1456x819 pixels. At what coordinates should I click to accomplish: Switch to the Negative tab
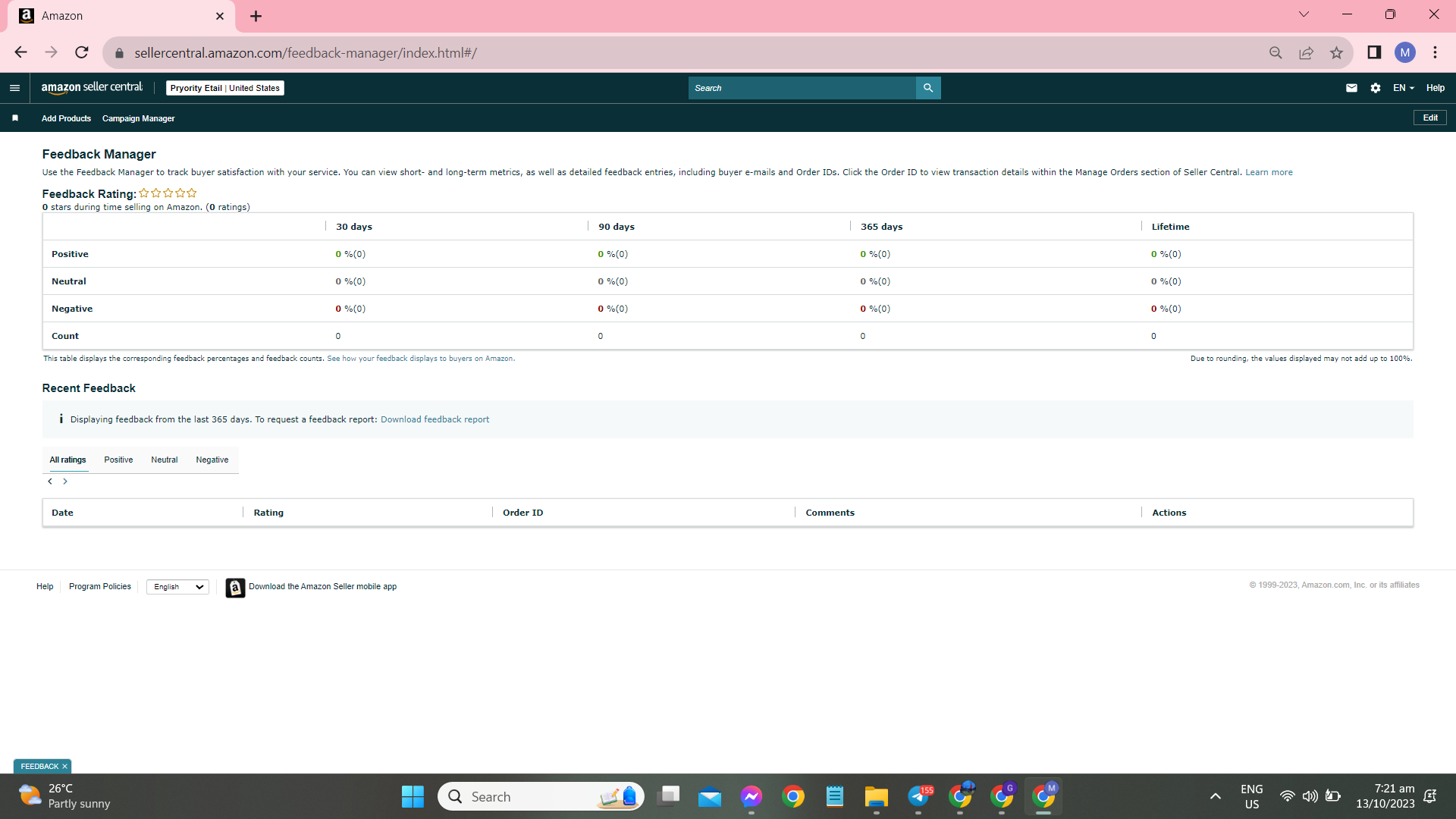tap(212, 460)
